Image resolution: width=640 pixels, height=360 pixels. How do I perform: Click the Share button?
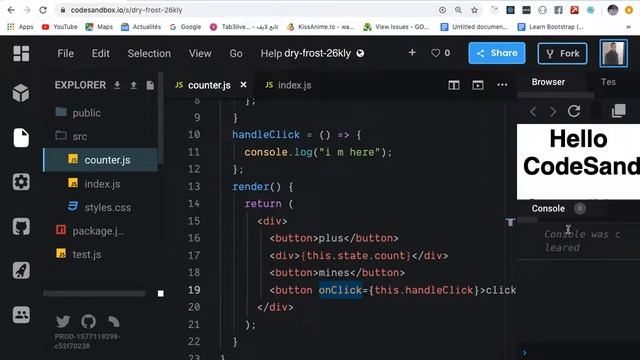(497, 53)
